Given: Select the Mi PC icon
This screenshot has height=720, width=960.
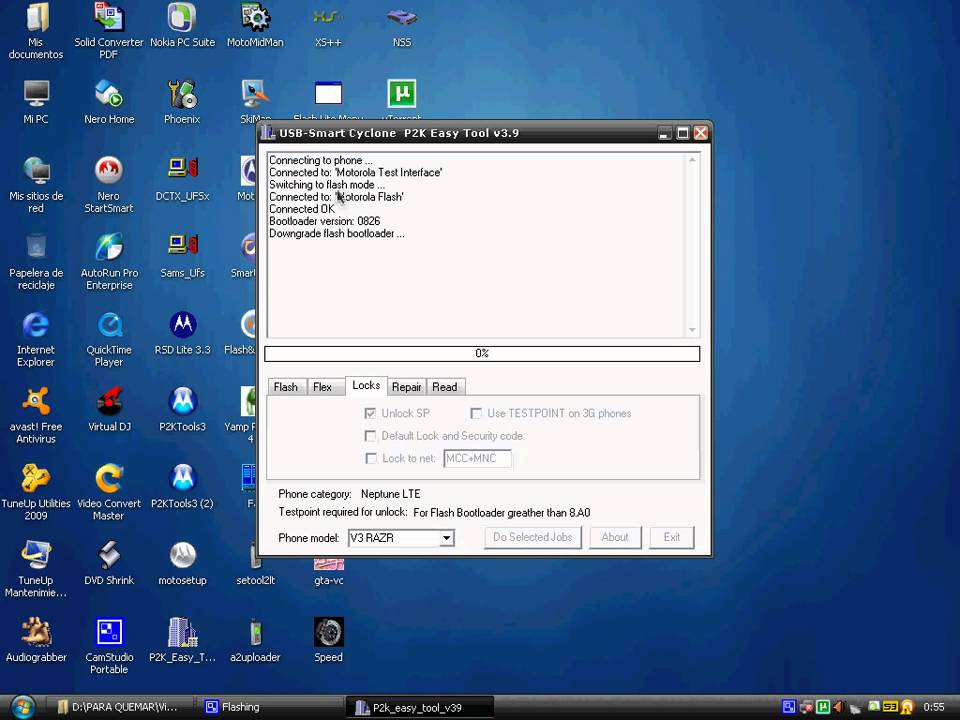Looking at the screenshot, I should (36, 102).
